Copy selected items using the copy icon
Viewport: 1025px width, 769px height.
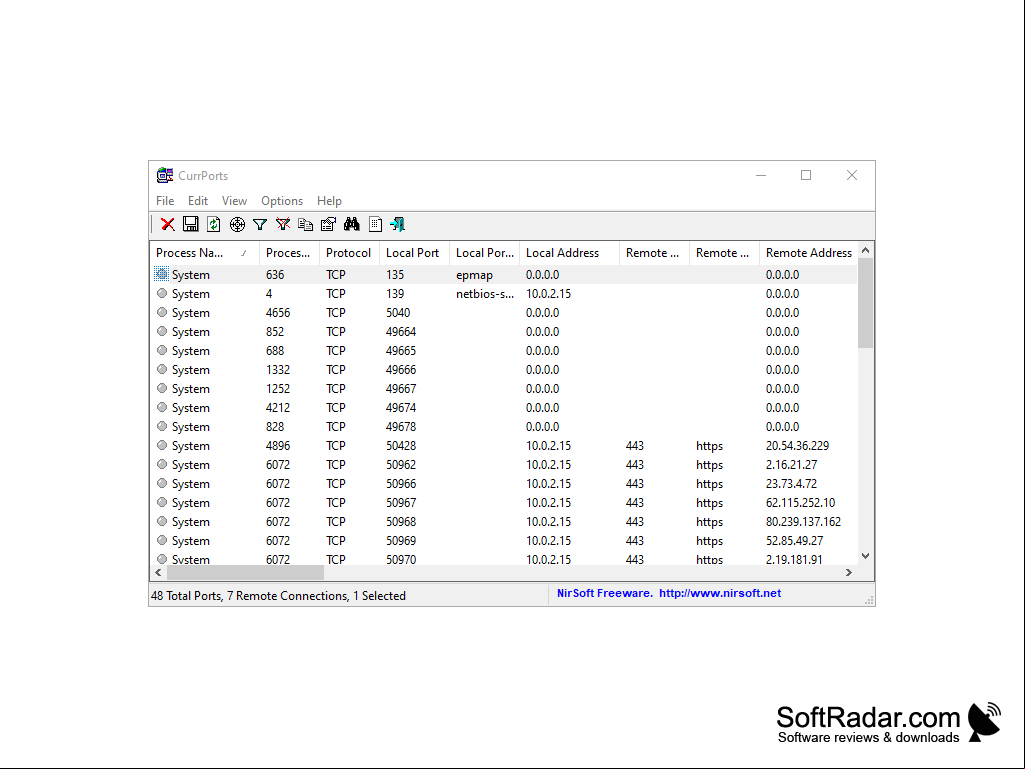click(x=305, y=224)
